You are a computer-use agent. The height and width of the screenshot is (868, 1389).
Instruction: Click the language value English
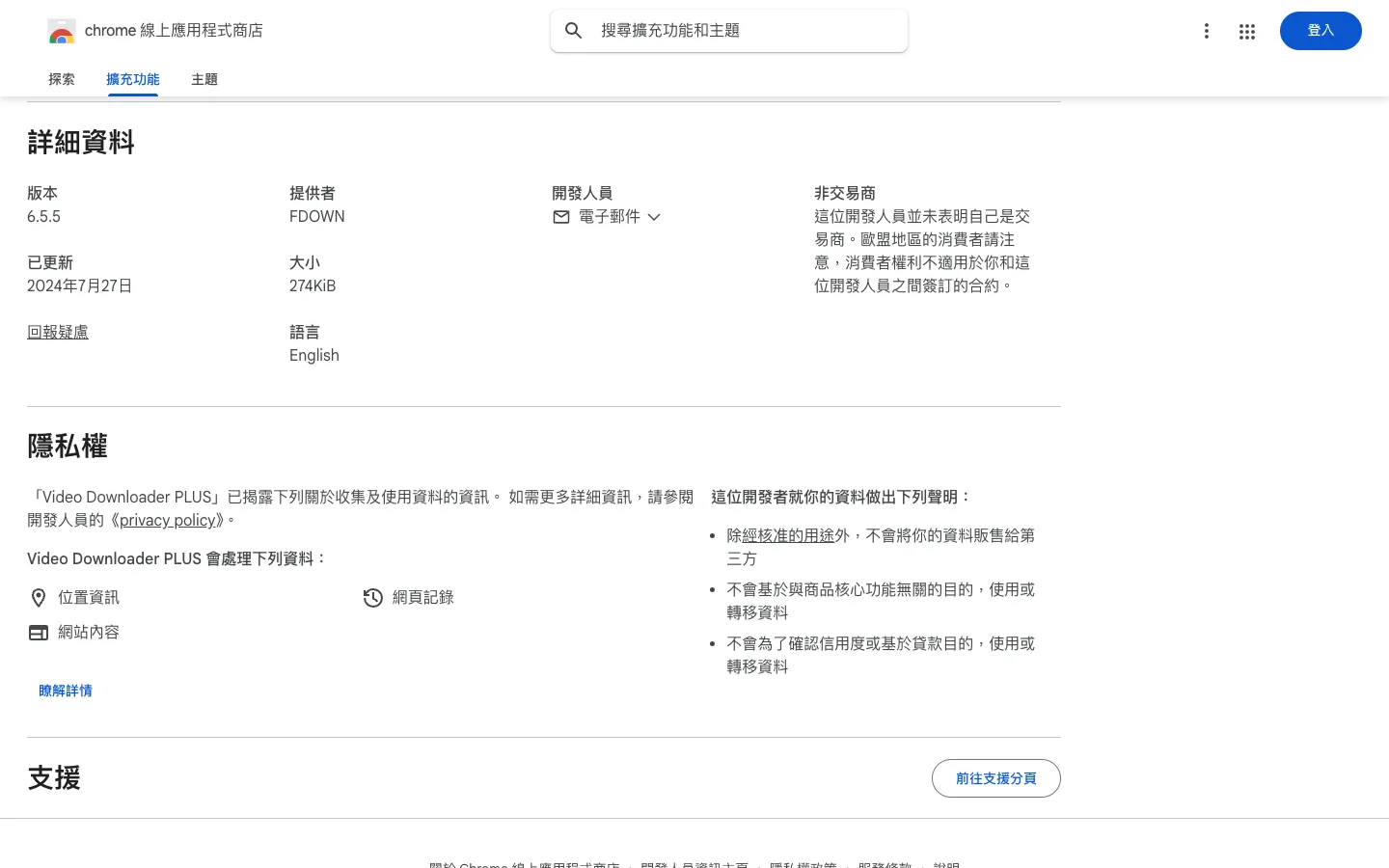pos(314,356)
